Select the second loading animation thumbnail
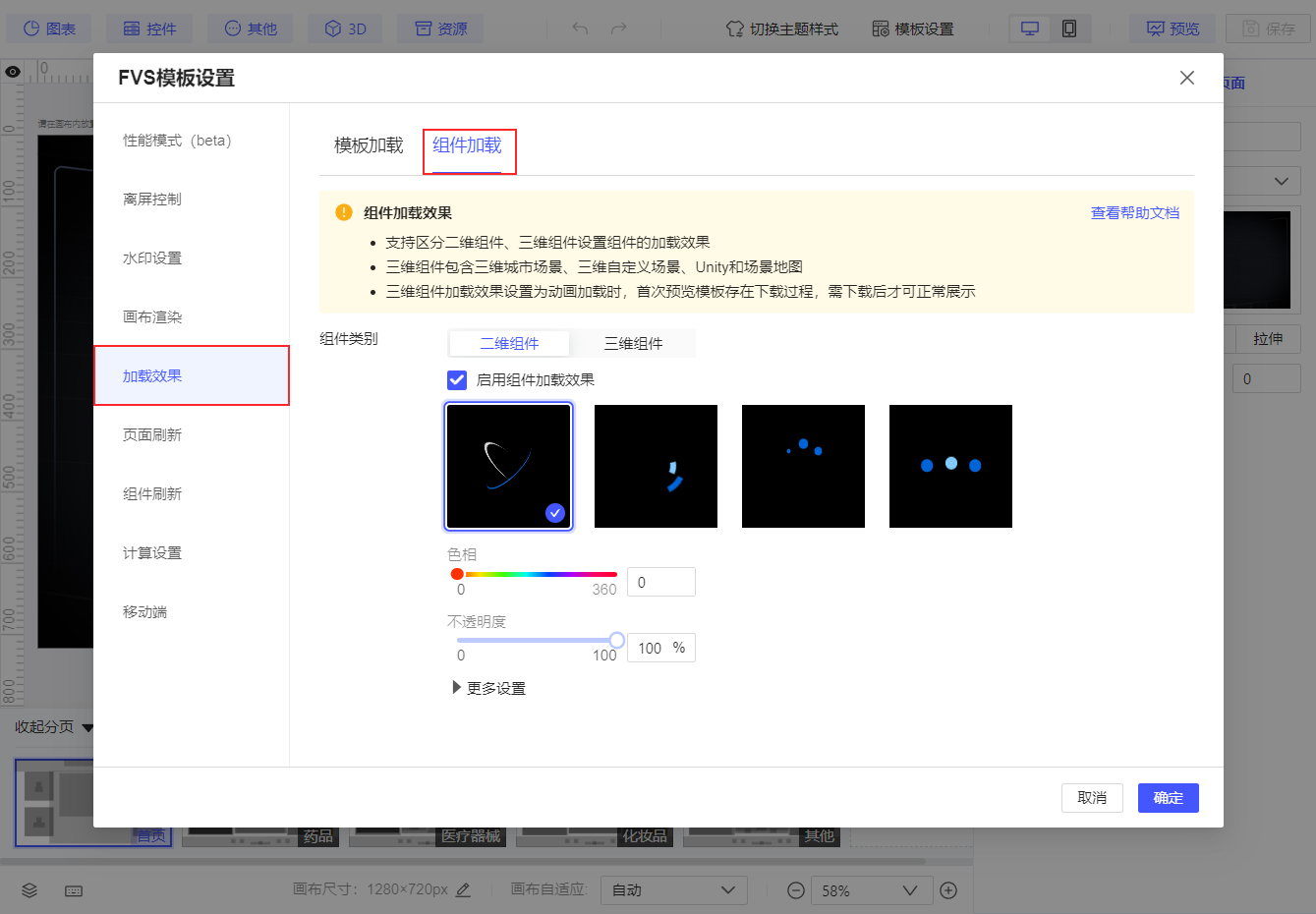 click(x=656, y=466)
